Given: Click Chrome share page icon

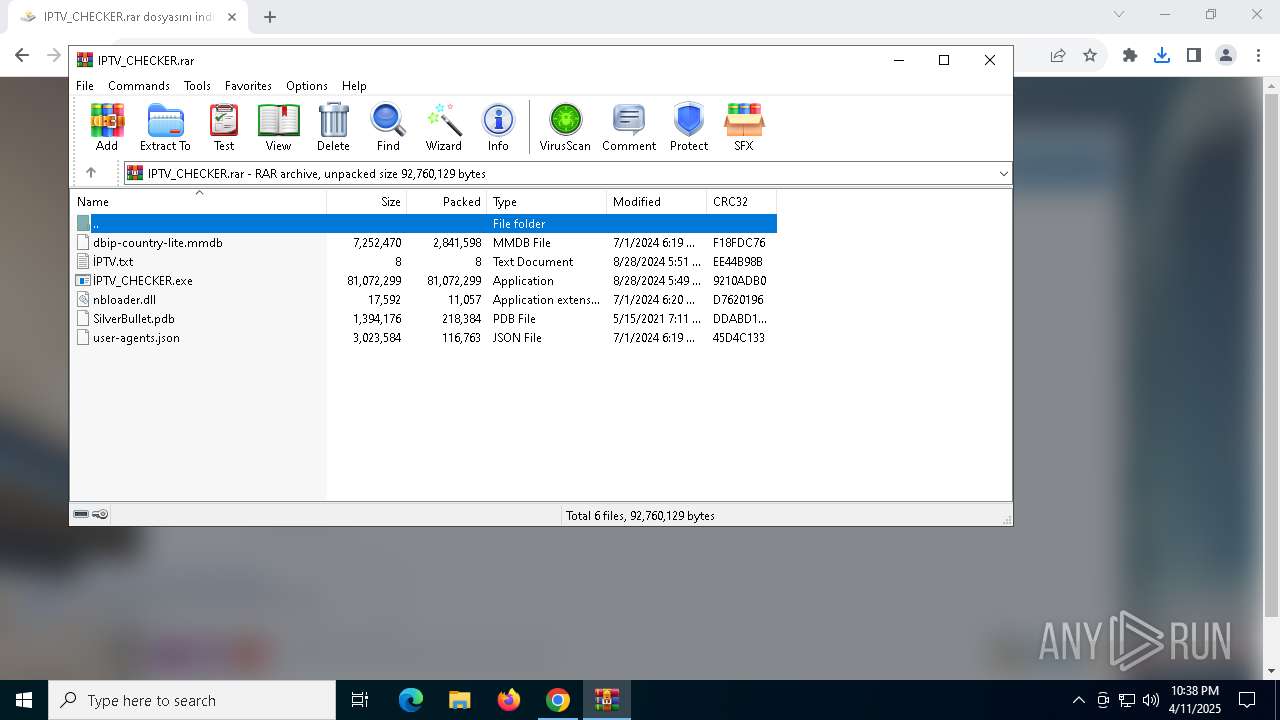Looking at the screenshot, I should (x=1058, y=55).
